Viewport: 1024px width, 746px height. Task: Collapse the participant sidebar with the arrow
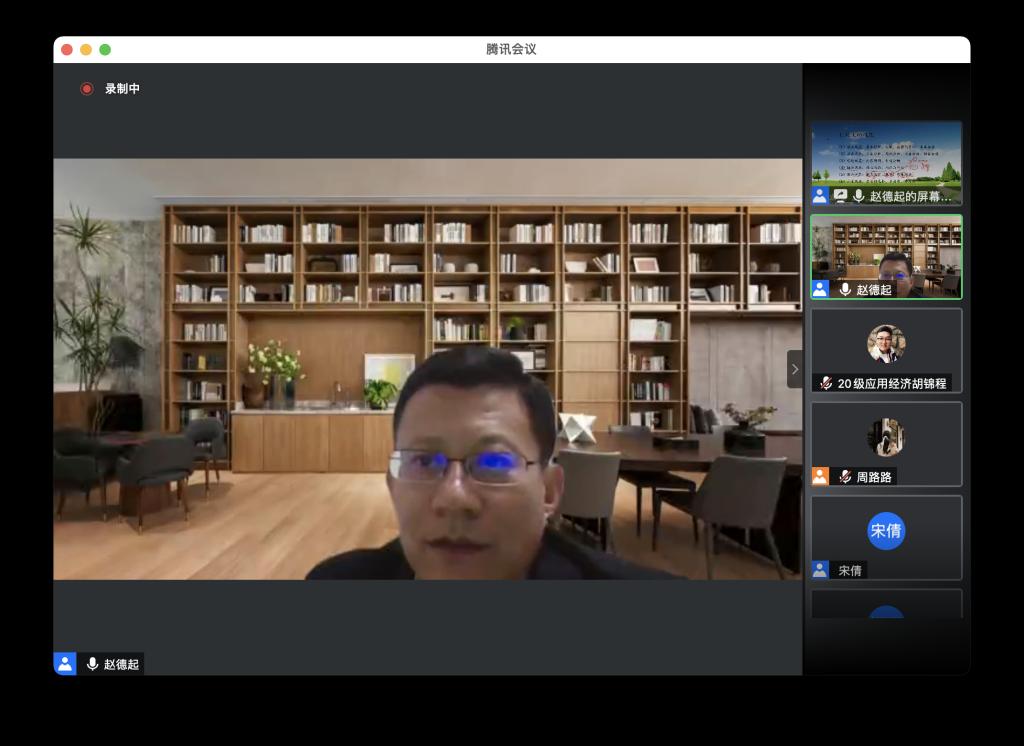pyautogui.click(x=794, y=369)
